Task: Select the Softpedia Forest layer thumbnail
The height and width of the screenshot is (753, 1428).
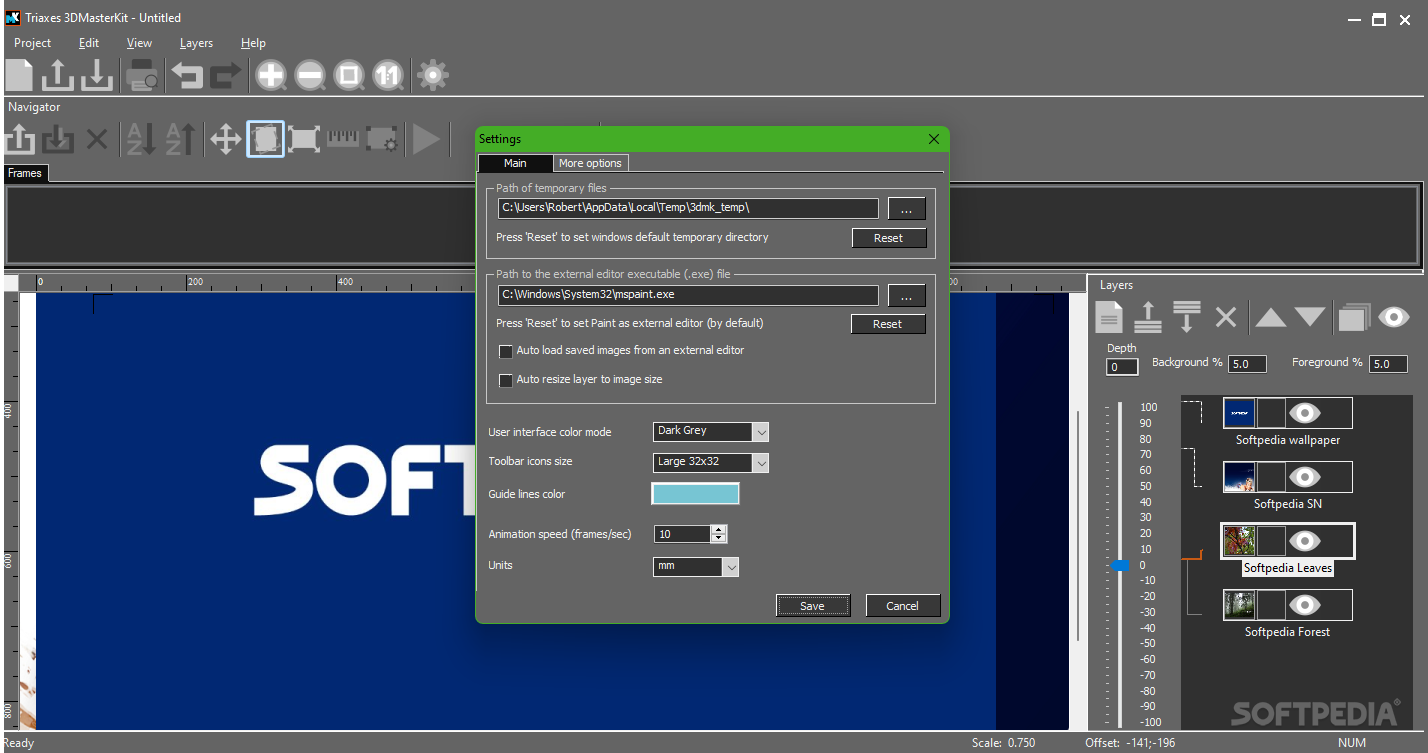Action: (1239, 605)
